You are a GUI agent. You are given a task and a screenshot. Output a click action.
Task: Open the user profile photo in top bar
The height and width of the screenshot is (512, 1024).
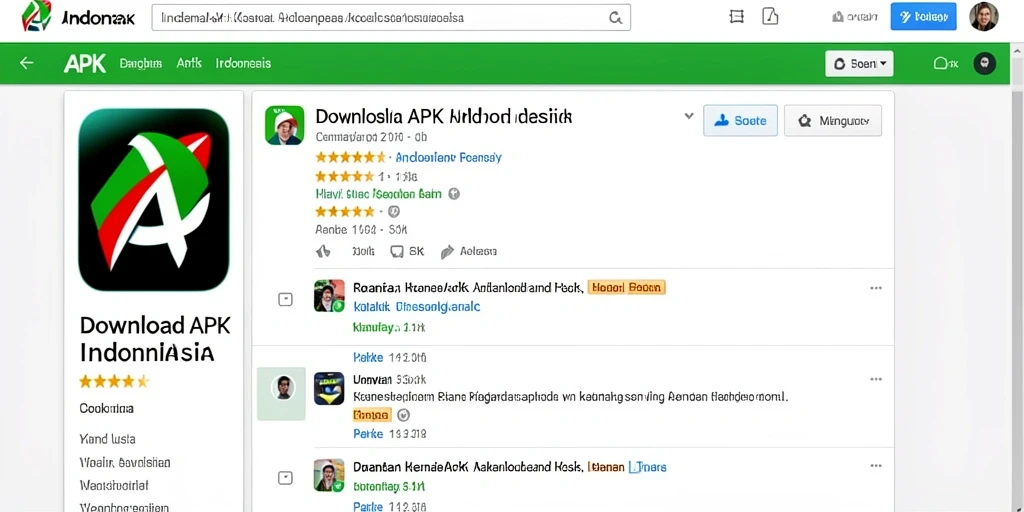(x=984, y=16)
